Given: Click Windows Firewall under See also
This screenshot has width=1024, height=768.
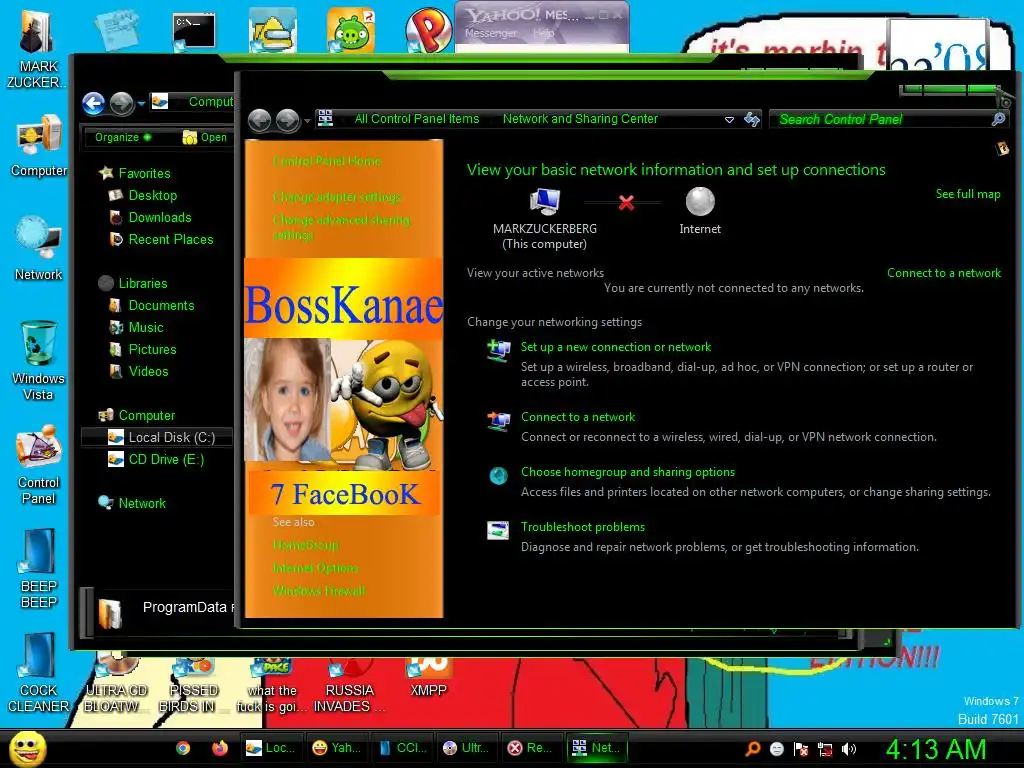Looking at the screenshot, I should (x=319, y=591).
